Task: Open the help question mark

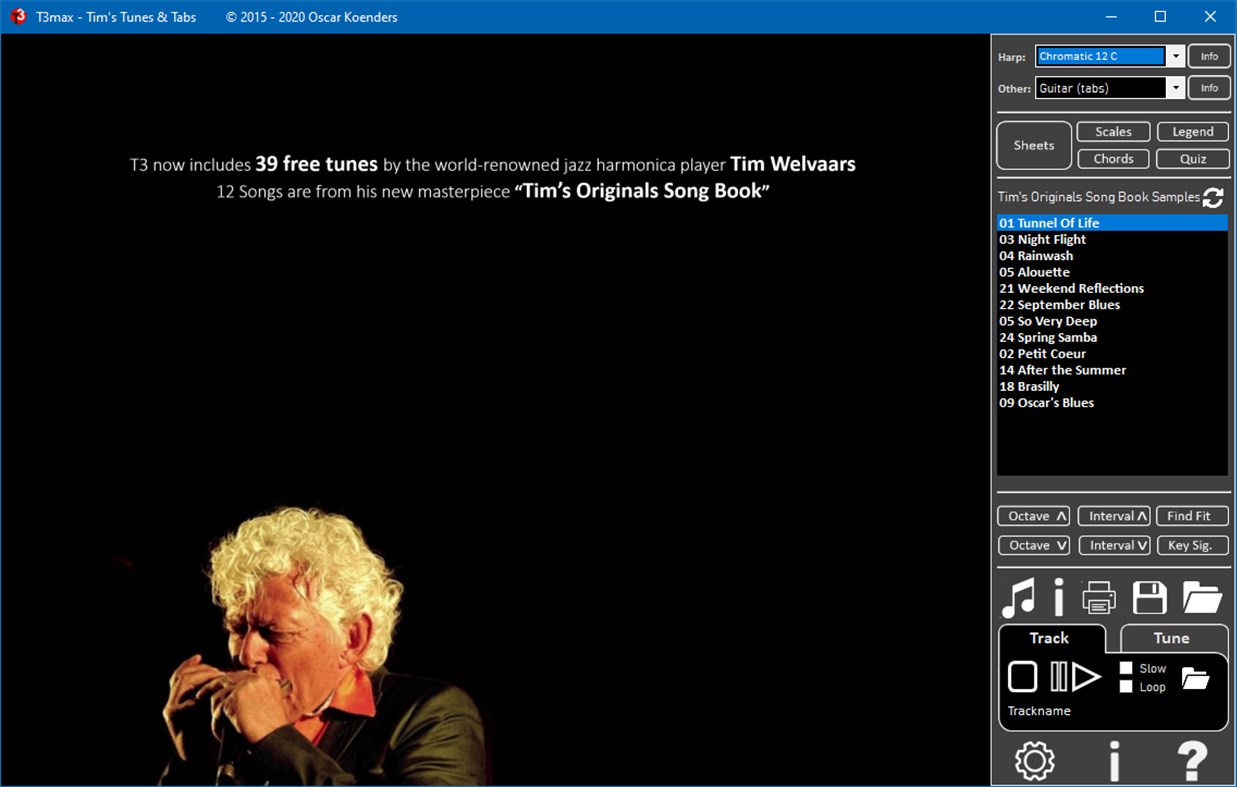Action: point(1192,760)
